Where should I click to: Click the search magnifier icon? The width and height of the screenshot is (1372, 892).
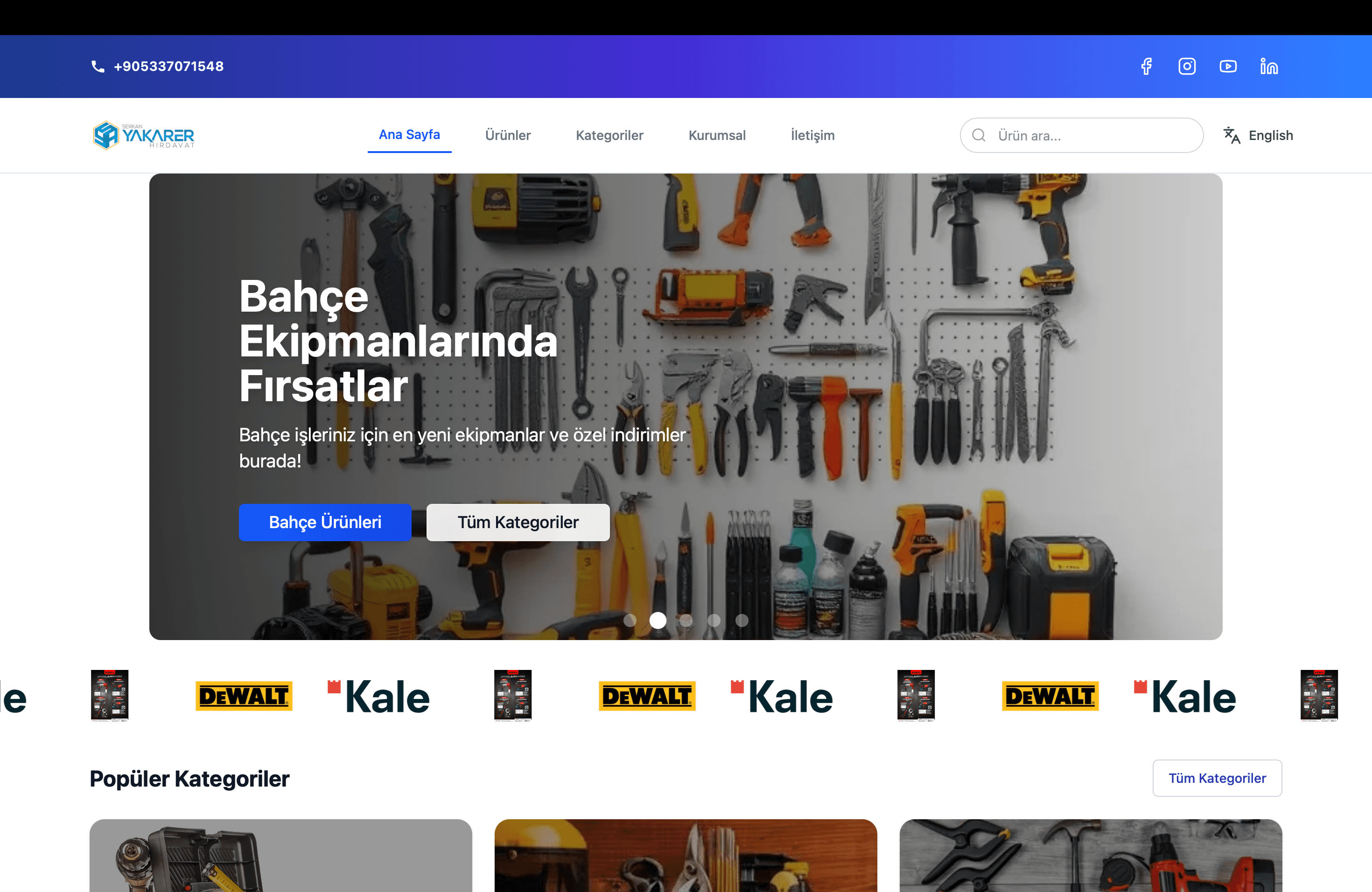[979, 135]
